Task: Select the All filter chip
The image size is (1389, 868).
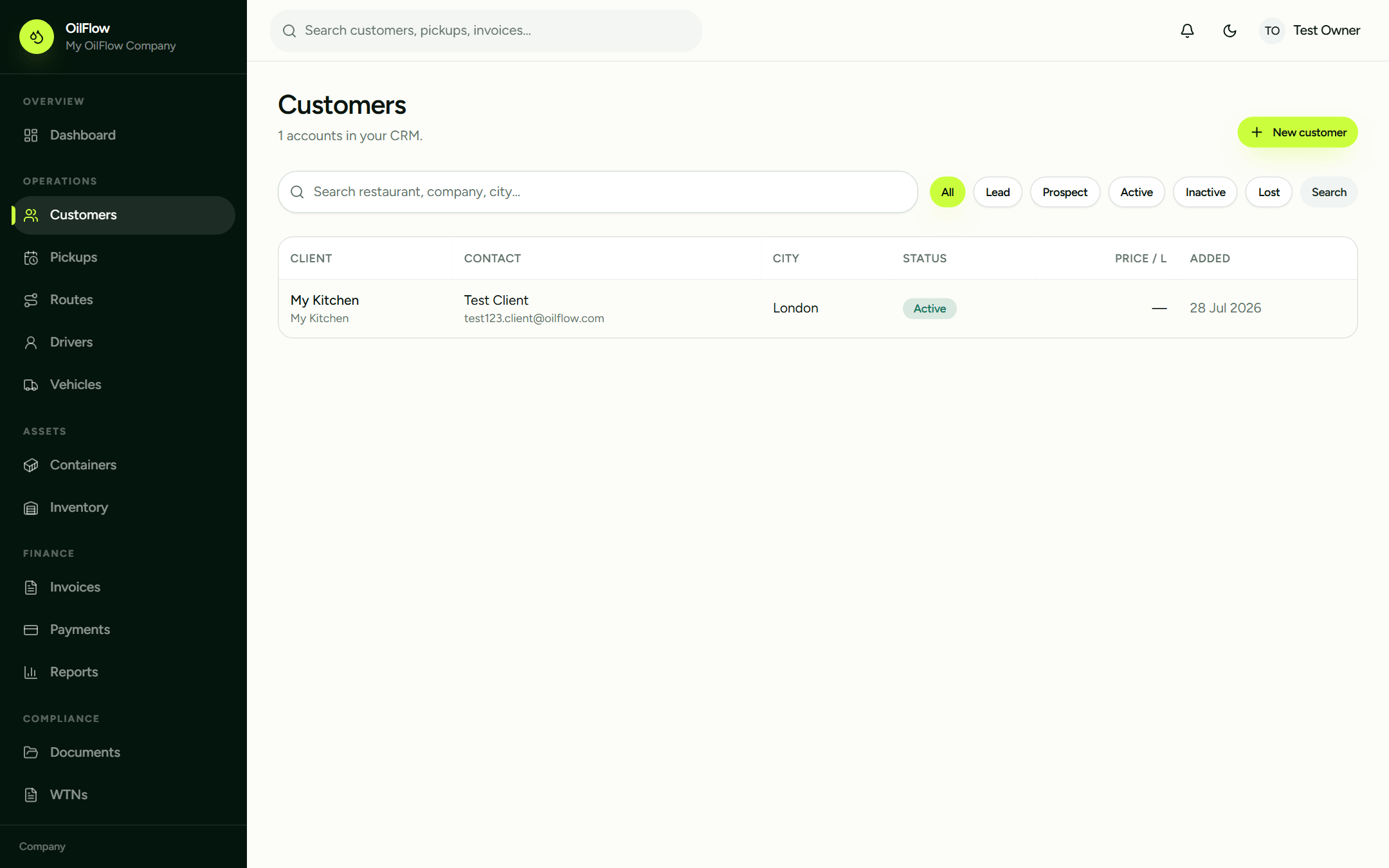Action: coord(947,192)
